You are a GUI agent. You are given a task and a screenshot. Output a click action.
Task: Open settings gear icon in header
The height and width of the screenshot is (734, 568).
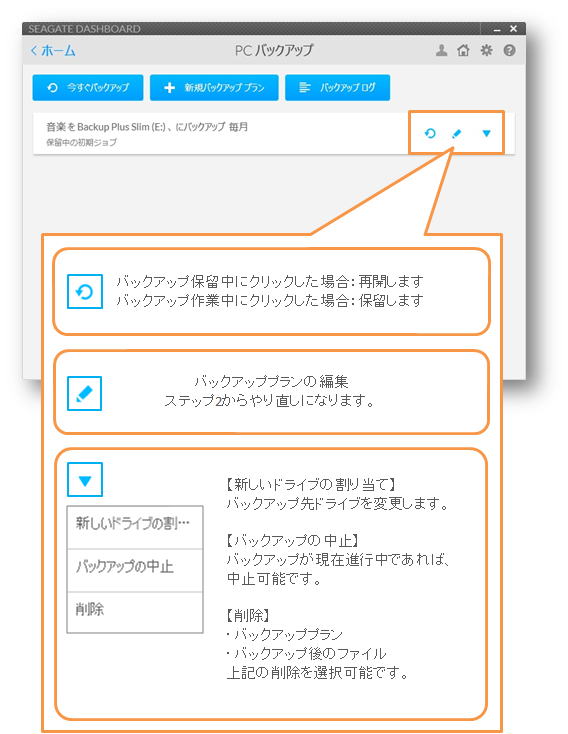(487, 50)
